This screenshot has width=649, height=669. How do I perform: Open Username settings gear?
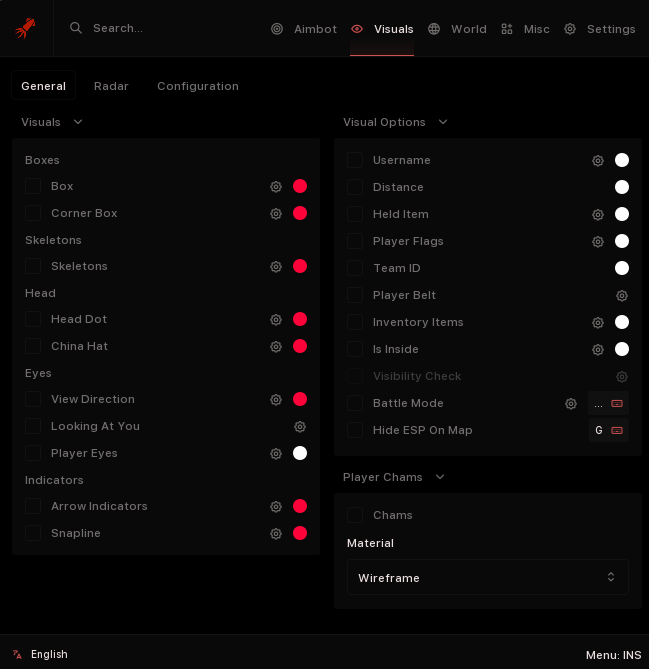pyautogui.click(x=598, y=160)
